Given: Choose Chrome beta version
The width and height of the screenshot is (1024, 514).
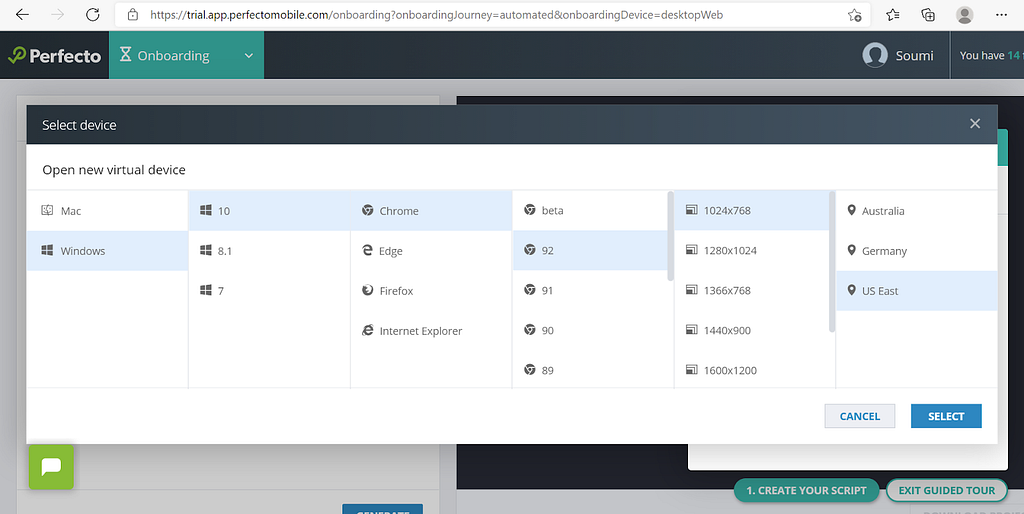Looking at the screenshot, I should (x=590, y=210).
